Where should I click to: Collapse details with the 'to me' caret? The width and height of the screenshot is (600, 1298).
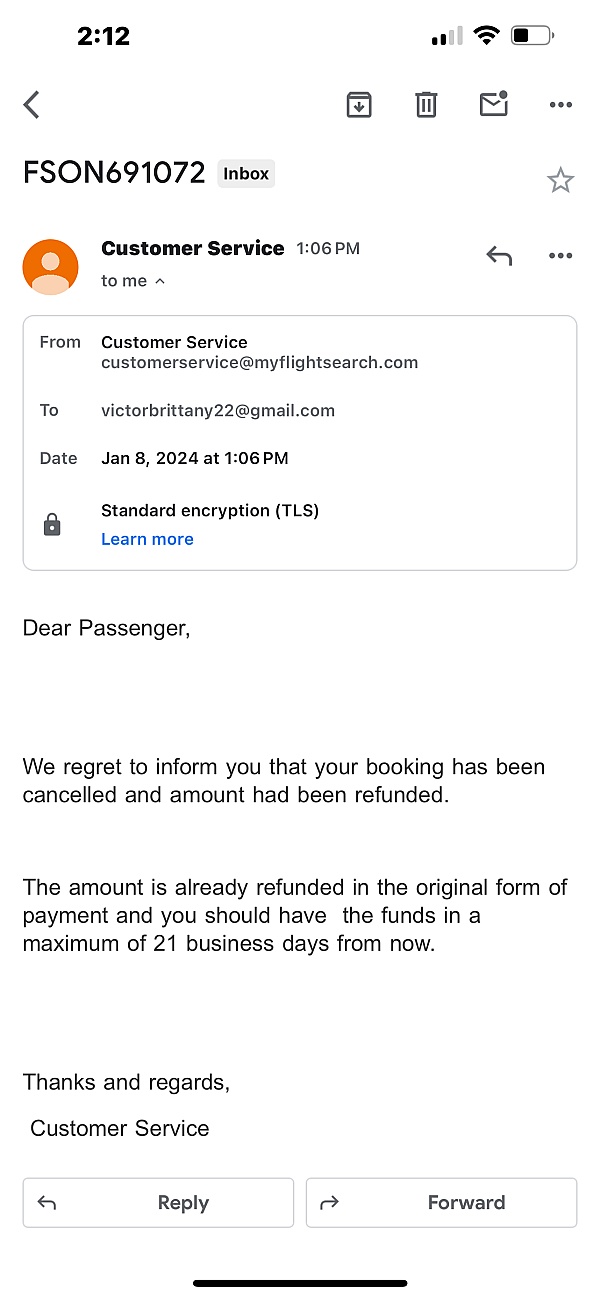tap(159, 282)
